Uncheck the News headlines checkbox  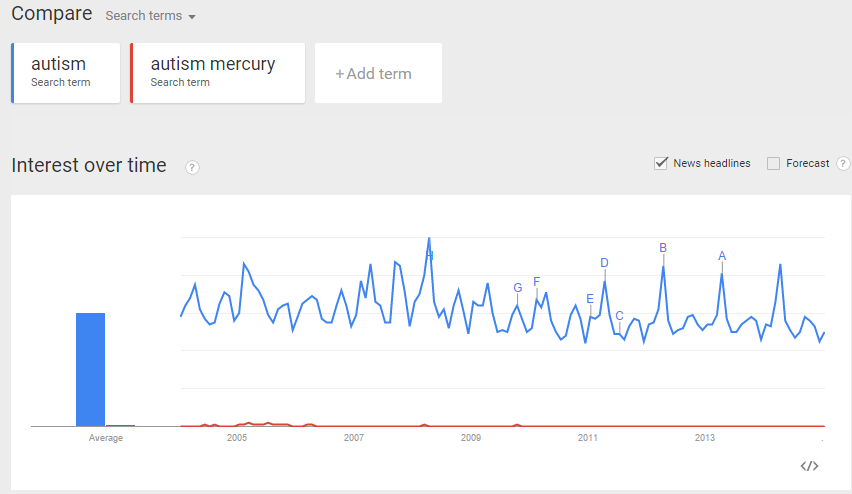tap(660, 164)
